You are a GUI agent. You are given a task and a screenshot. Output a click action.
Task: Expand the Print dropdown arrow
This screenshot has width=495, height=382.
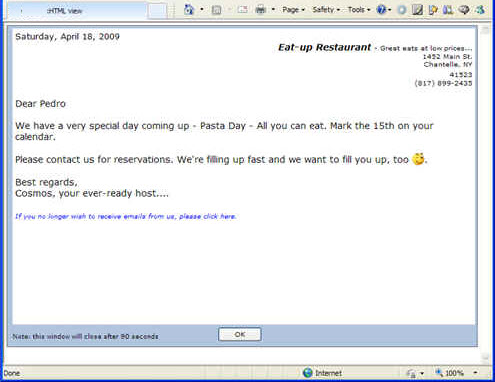click(273, 10)
